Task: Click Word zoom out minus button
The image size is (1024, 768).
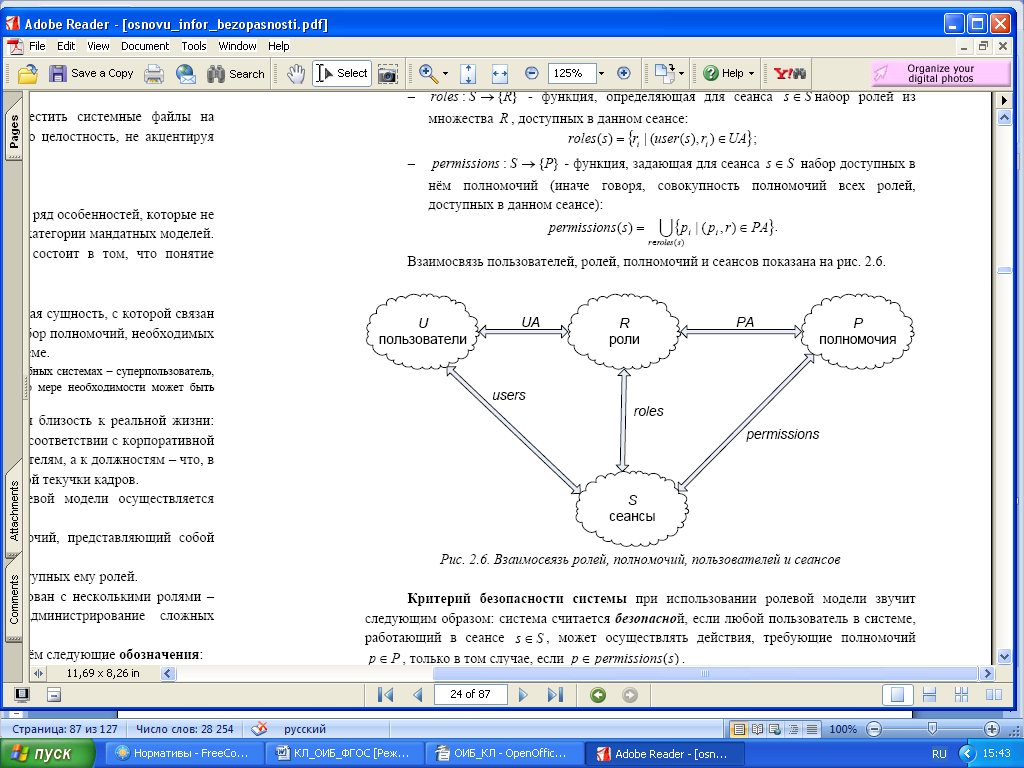Action: click(874, 729)
